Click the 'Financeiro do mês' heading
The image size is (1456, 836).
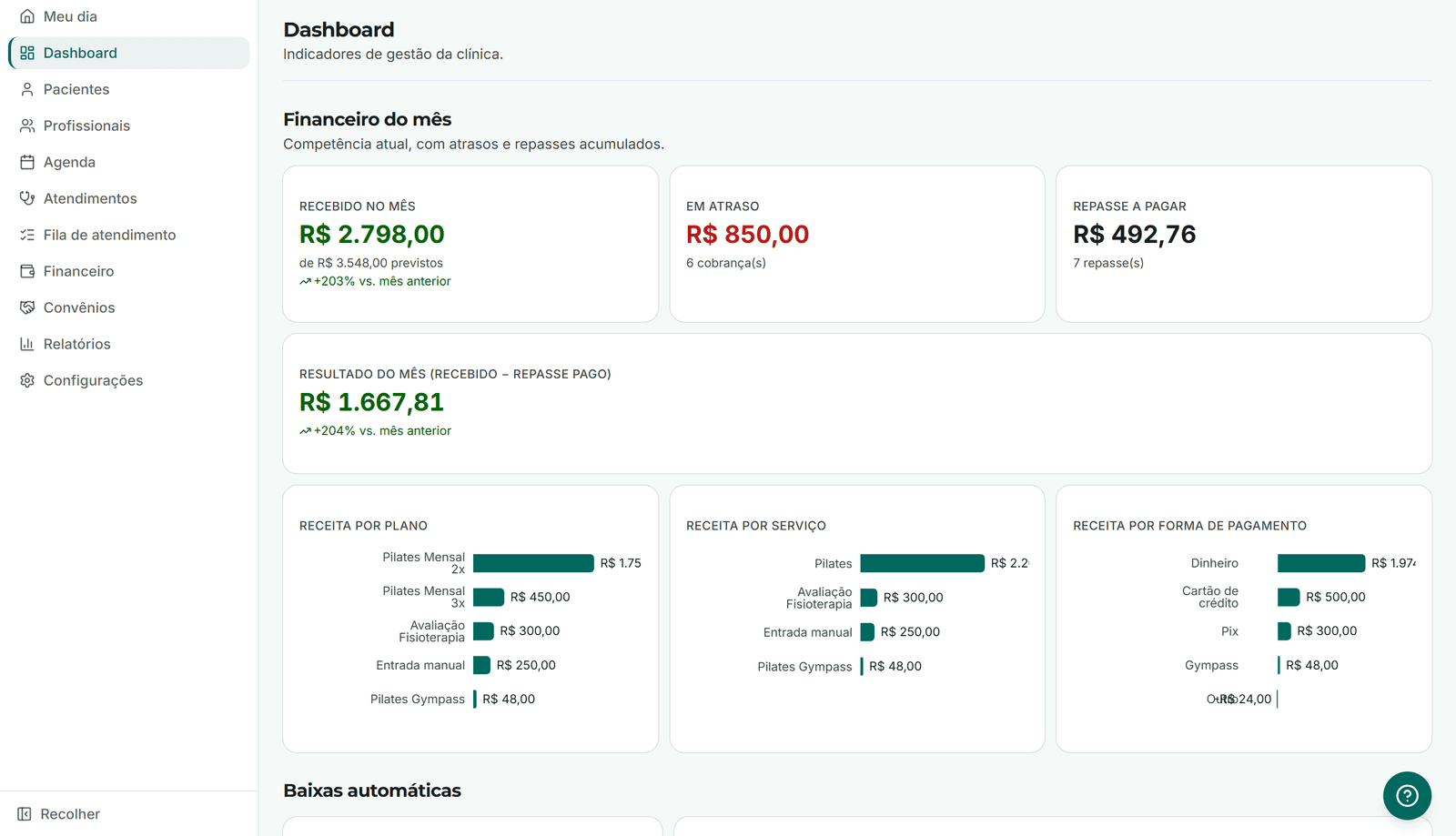click(x=368, y=119)
